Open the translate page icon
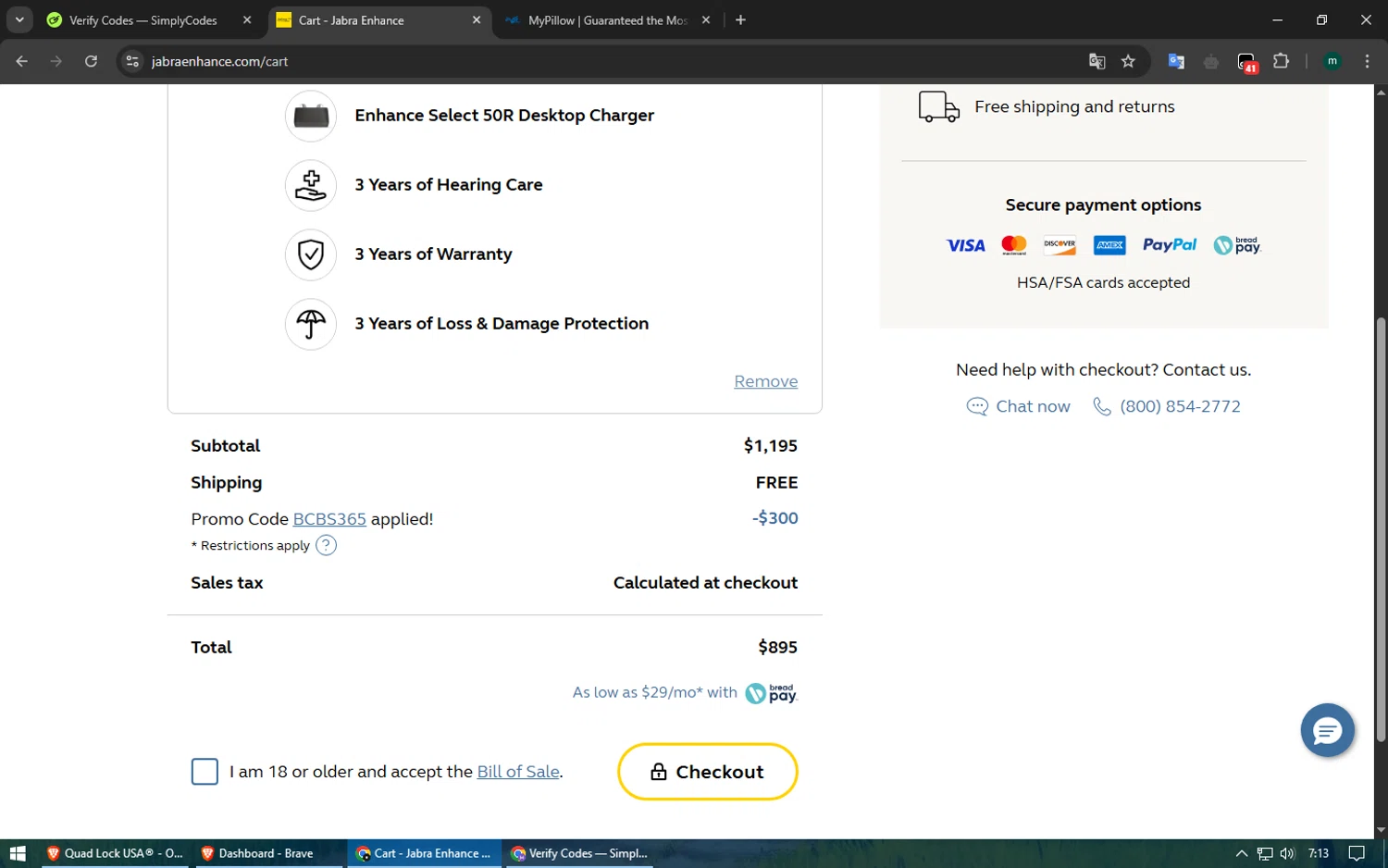1388x868 pixels. pos(1097,61)
